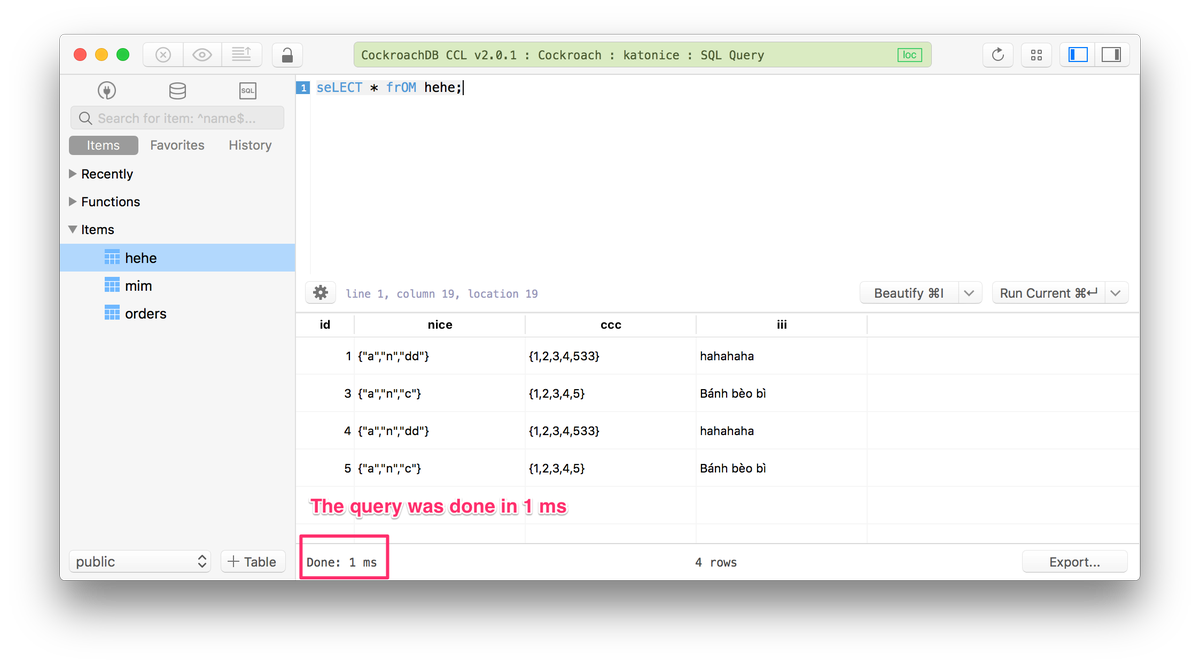Click the Beautify button
Viewport: 1200px width, 666px height.
pos(909,293)
